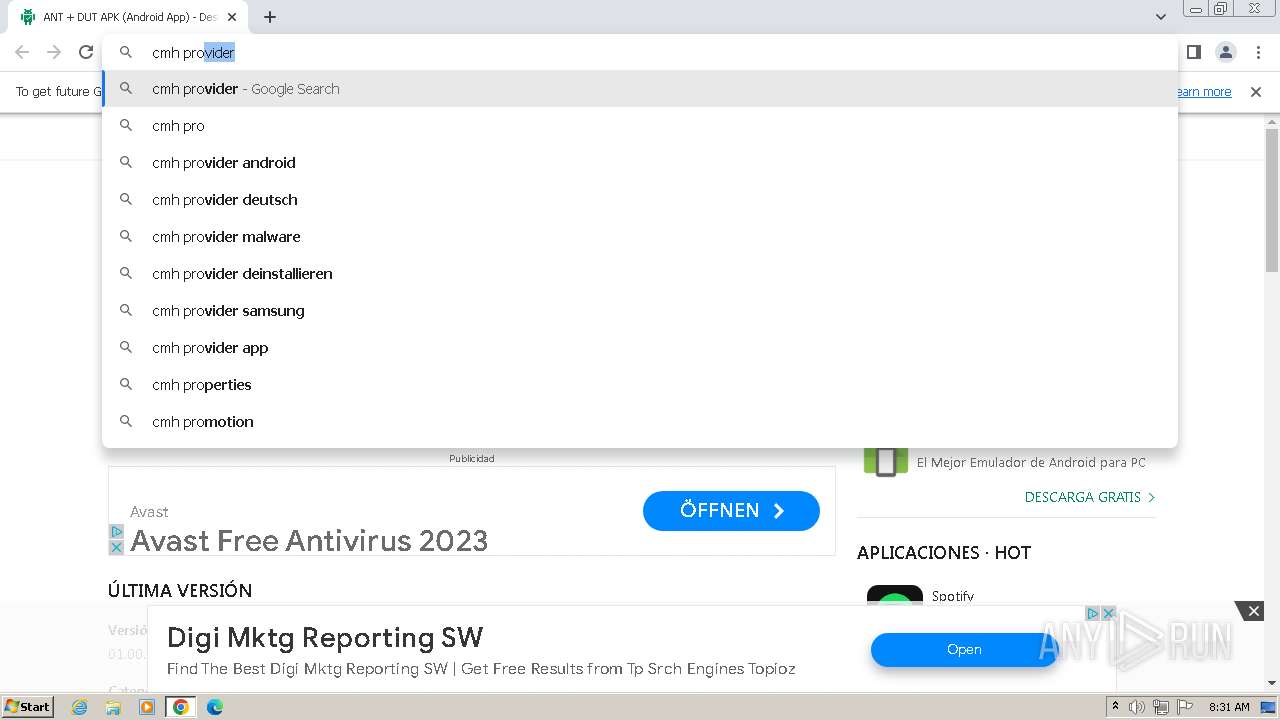The height and width of the screenshot is (720, 1280).
Task: Open File Explorer from taskbar
Action: [113, 707]
